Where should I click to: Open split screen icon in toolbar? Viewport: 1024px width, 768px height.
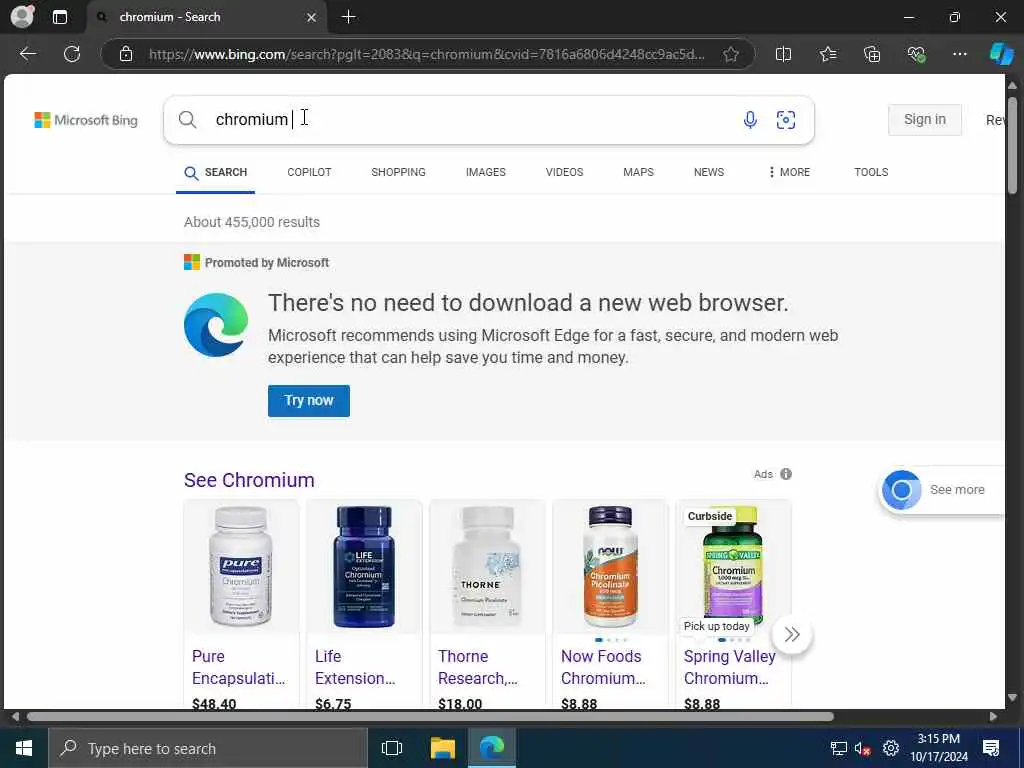pyautogui.click(x=783, y=54)
